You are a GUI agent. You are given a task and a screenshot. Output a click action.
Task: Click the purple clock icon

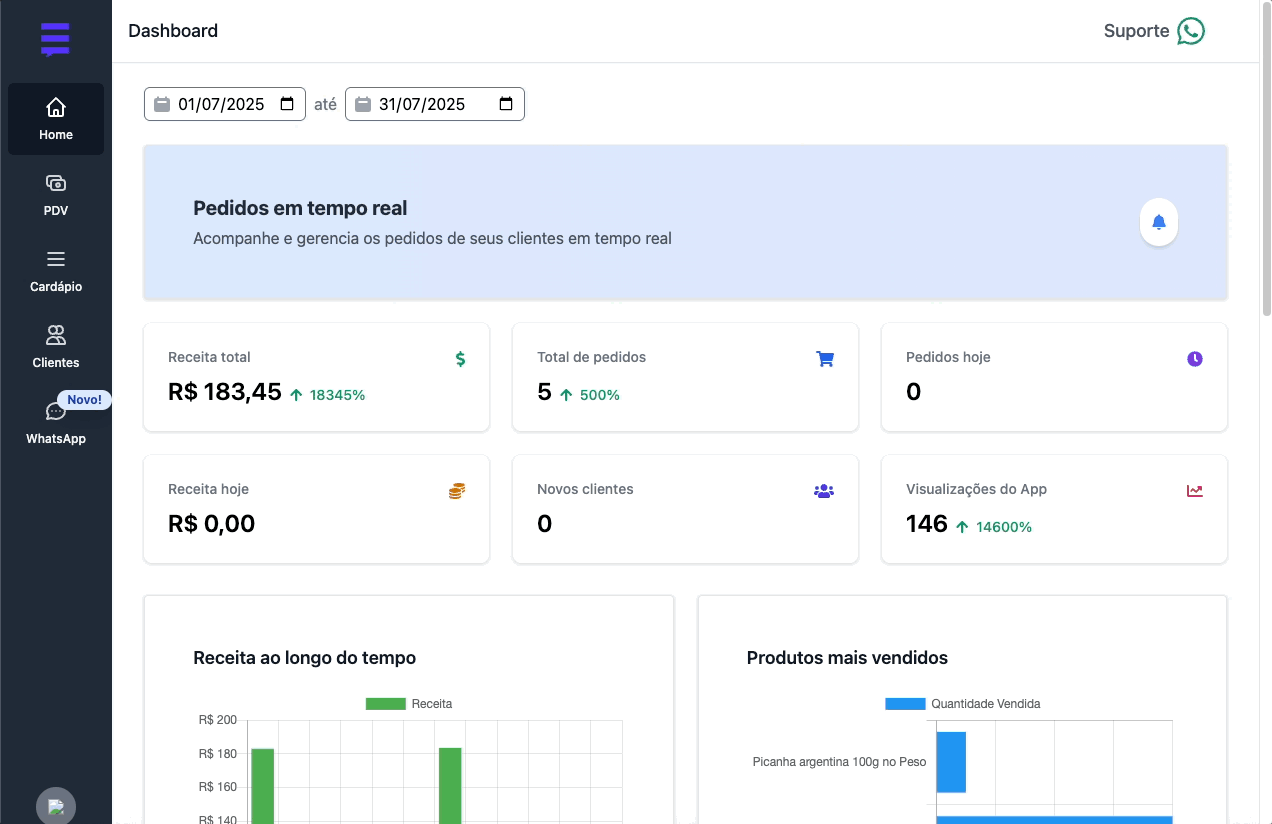click(x=1194, y=359)
